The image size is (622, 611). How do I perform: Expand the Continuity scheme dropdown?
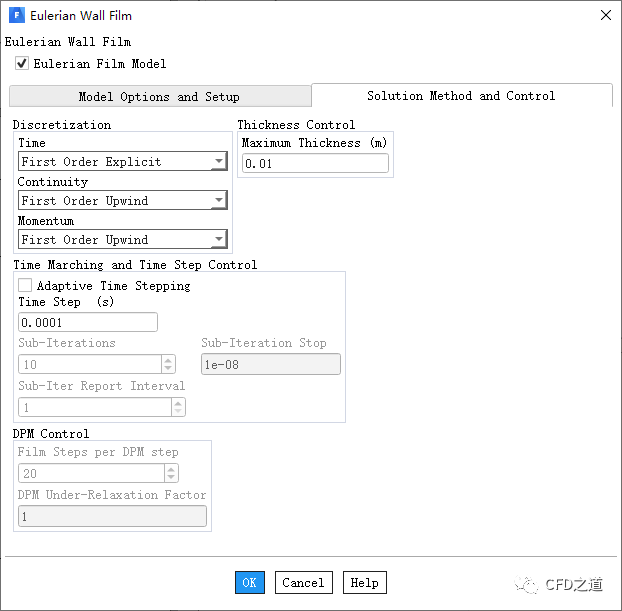pos(218,201)
